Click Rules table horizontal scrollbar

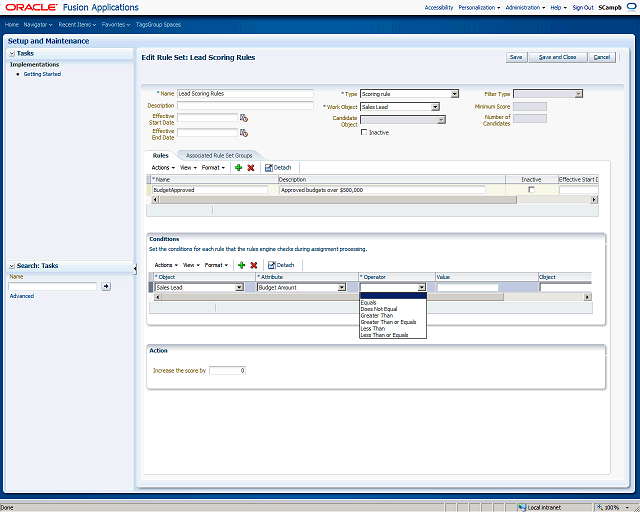click(x=338, y=200)
